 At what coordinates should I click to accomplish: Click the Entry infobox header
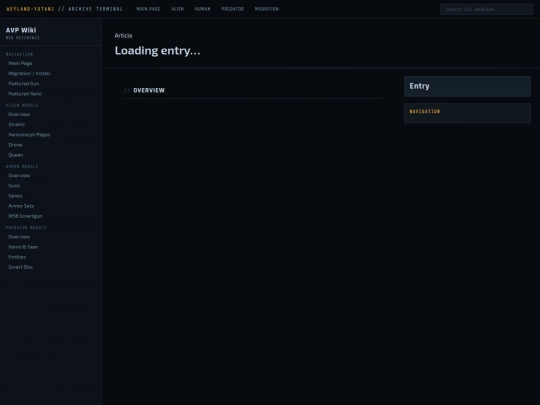click(x=467, y=86)
